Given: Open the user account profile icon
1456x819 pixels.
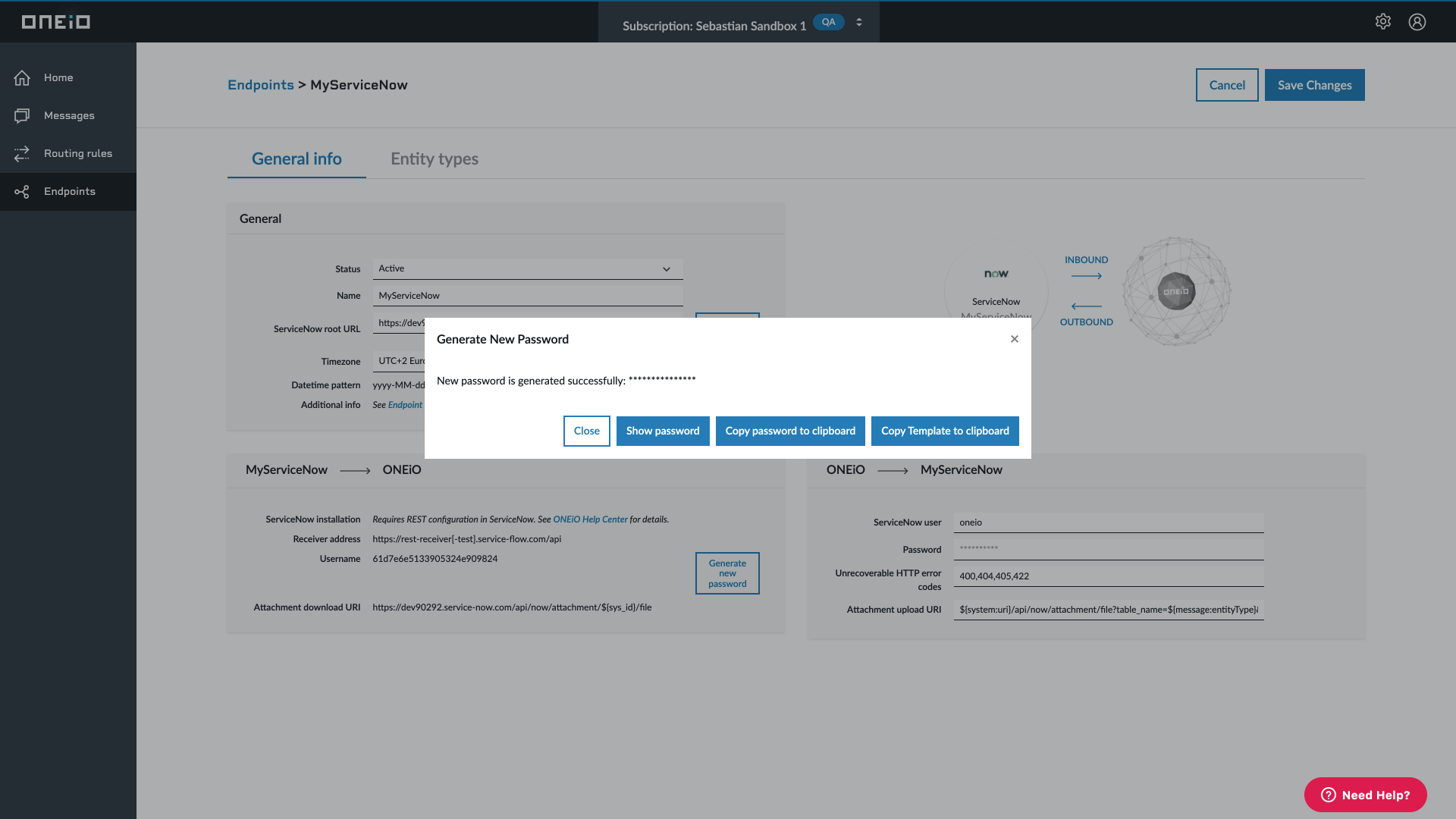Looking at the screenshot, I should point(1417,21).
